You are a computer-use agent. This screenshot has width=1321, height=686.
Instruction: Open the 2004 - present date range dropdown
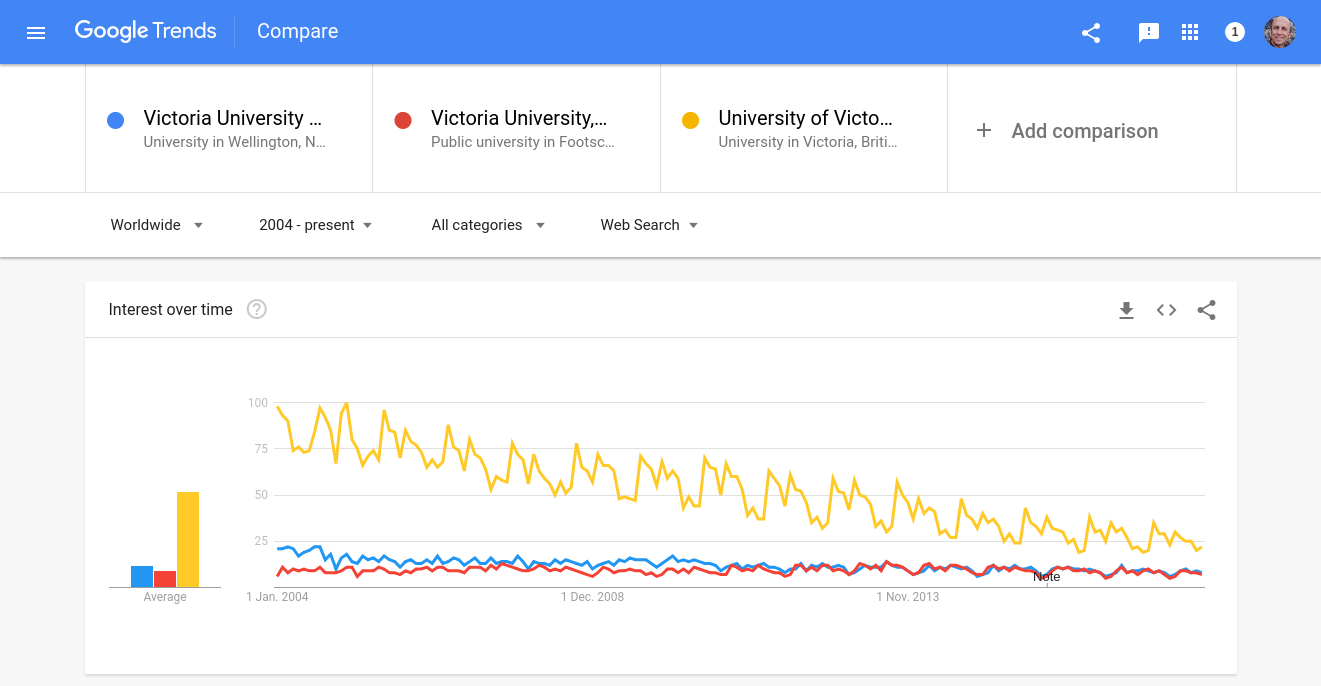pyautogui.click(x=315, y=225)
